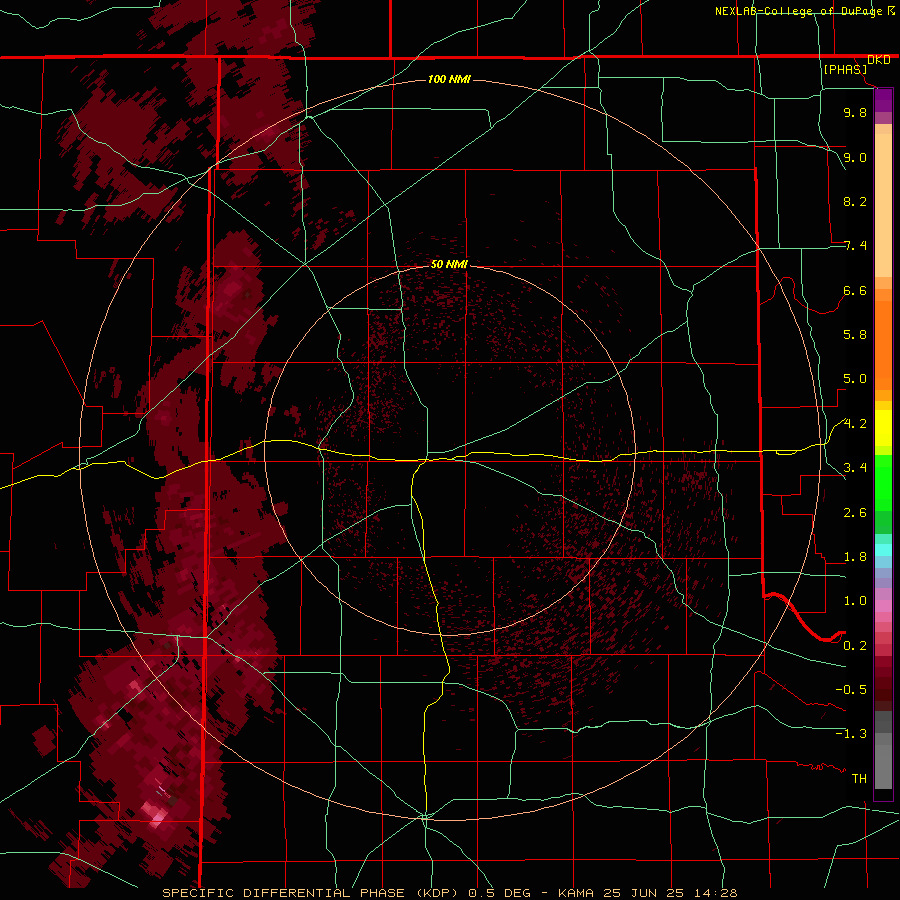
Task: Click the TH threshold legend label
Action: pos(859,779)
